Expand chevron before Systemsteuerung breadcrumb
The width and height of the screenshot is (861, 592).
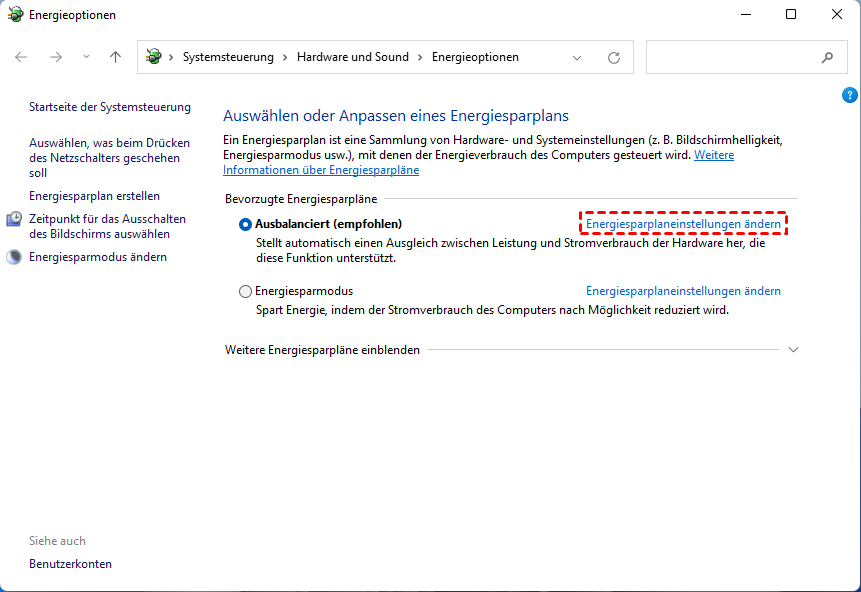[x=171, y=57]
